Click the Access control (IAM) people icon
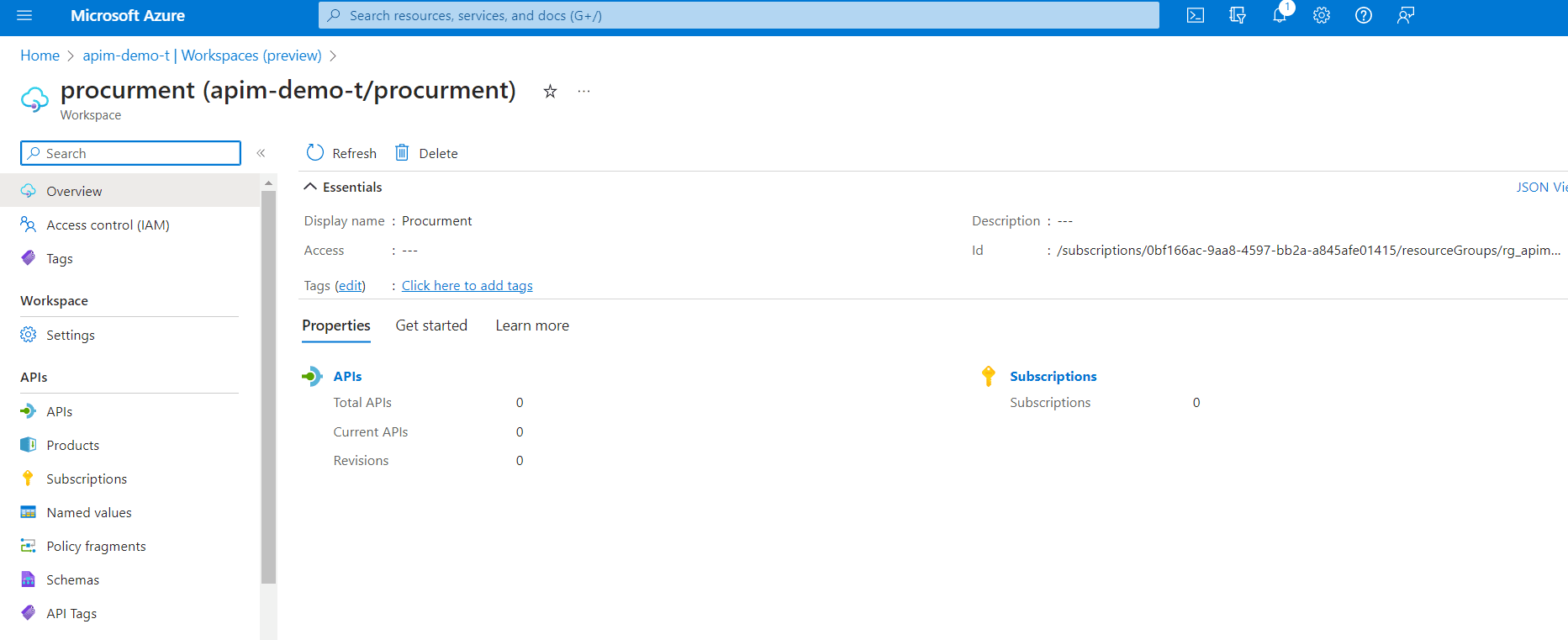Image resolution: width=1568 pixels, height=640 pixels. [29, 225]
